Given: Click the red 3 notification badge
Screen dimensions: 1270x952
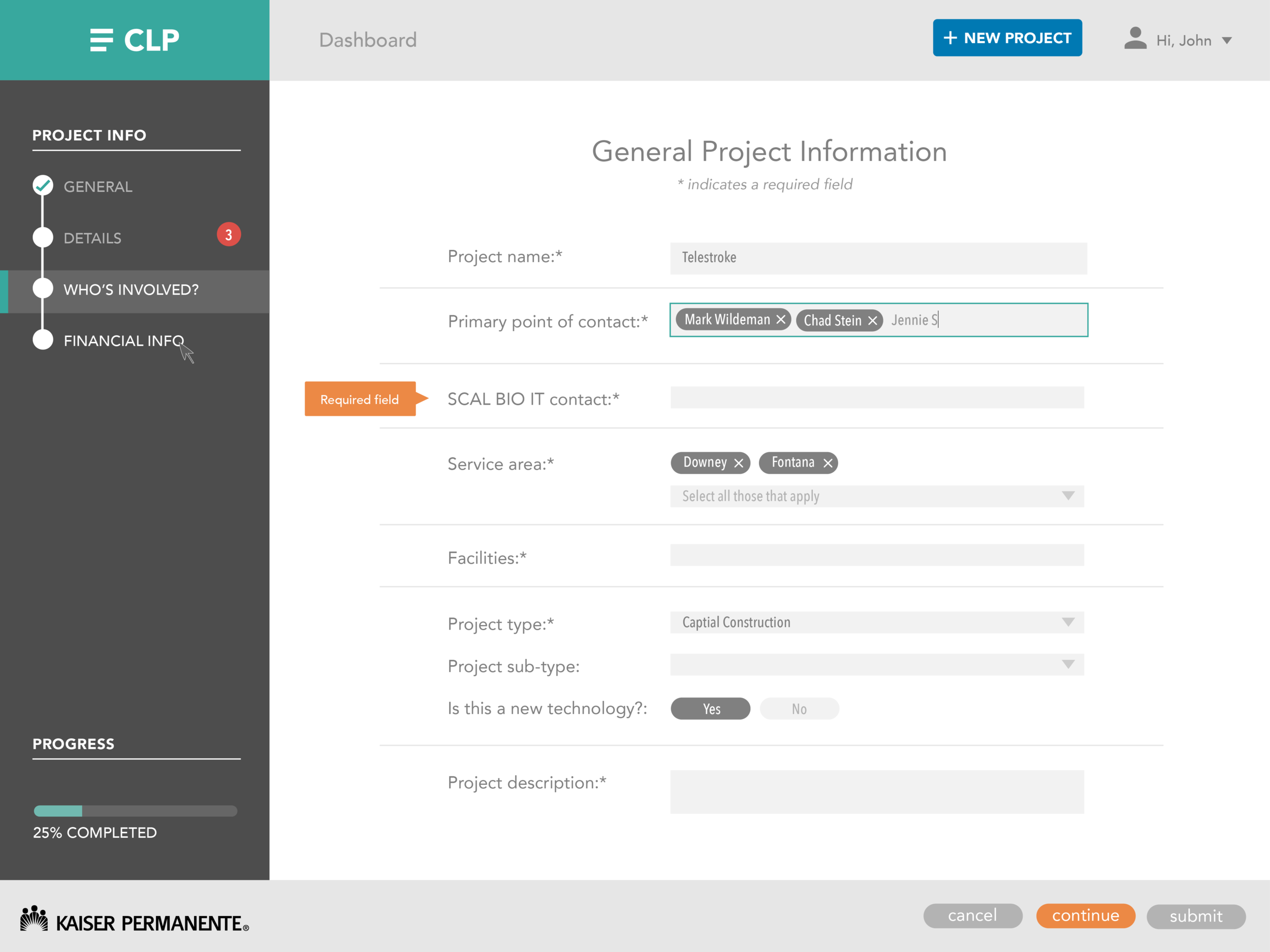Looking at the screenshot, I should [229, 234].
